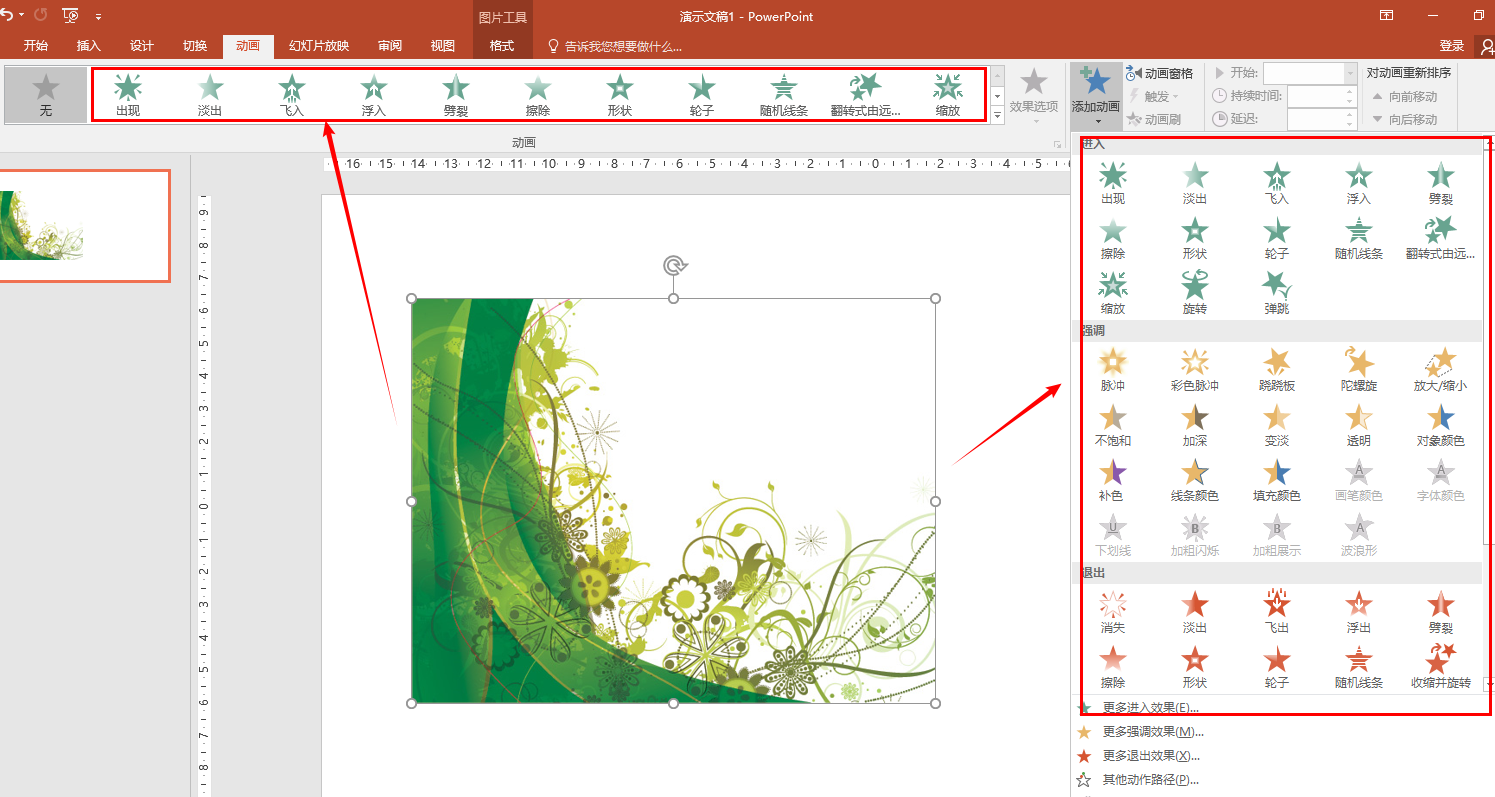1495x797 pixels.
Task: Choose the 收缩并旋转 exit effect
Action: (1441, 666)
